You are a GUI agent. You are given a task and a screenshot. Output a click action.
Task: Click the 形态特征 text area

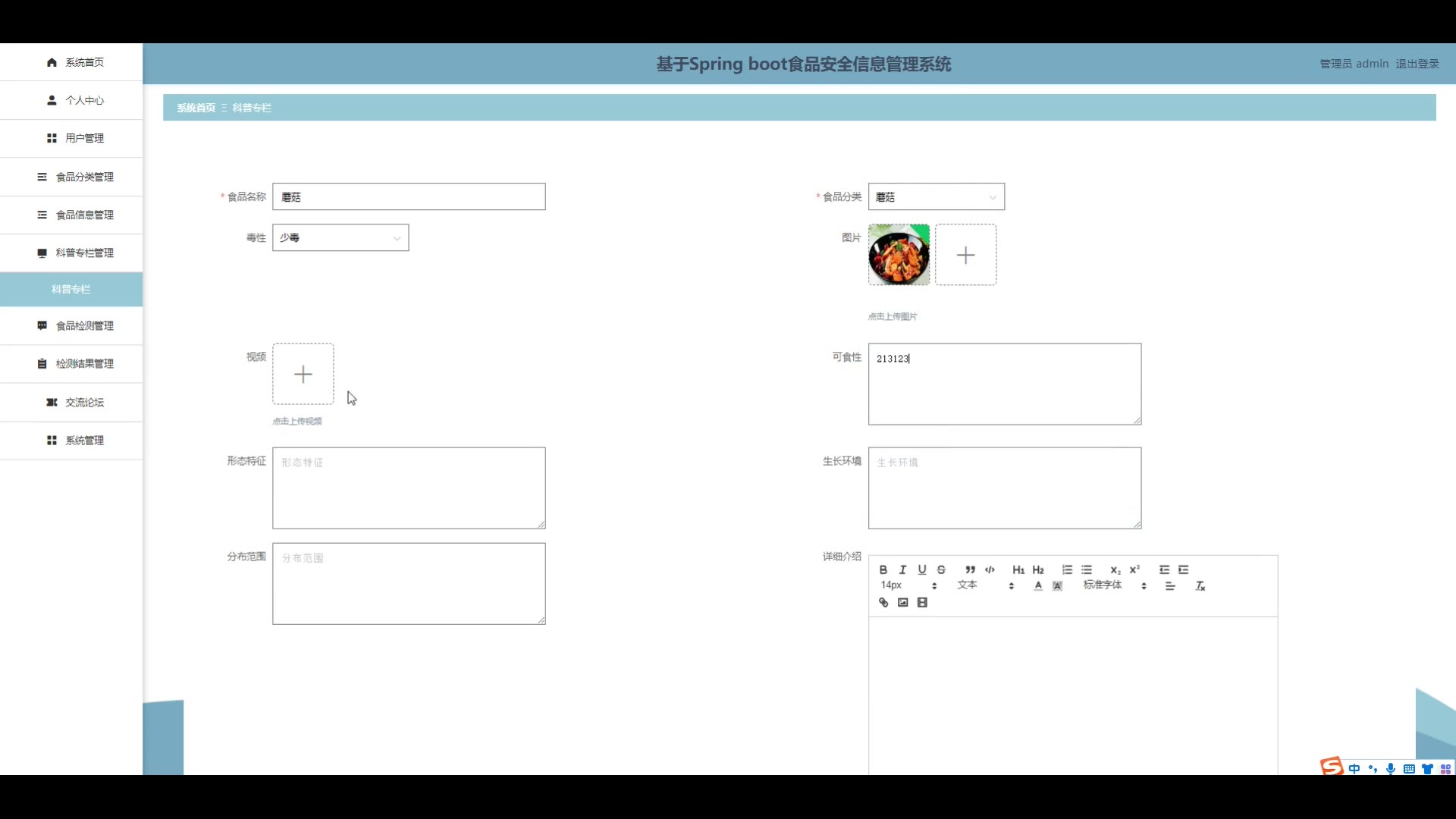click(409, 488)
